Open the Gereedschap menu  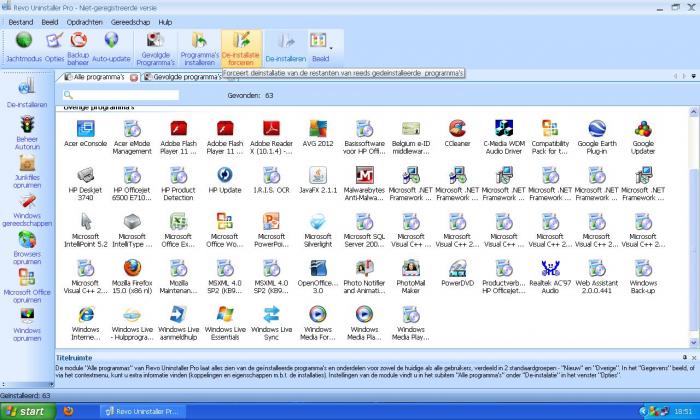click(131, 21)
